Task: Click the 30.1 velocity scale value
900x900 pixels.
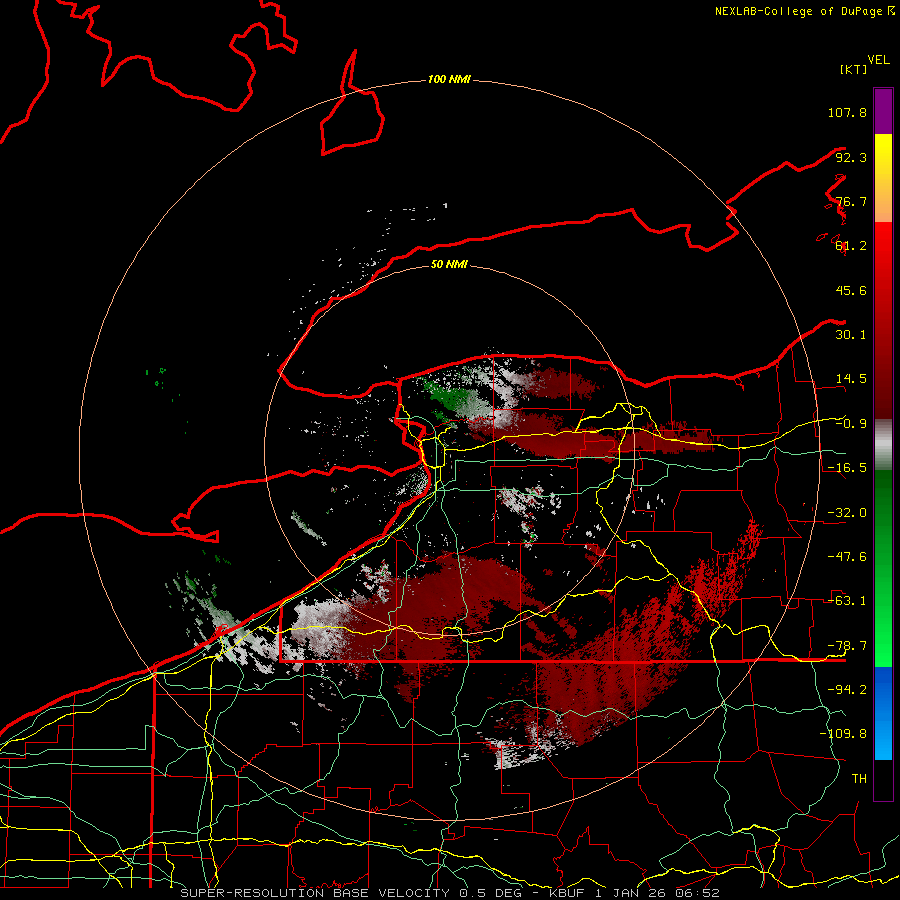Action: [x=851, y=335]
